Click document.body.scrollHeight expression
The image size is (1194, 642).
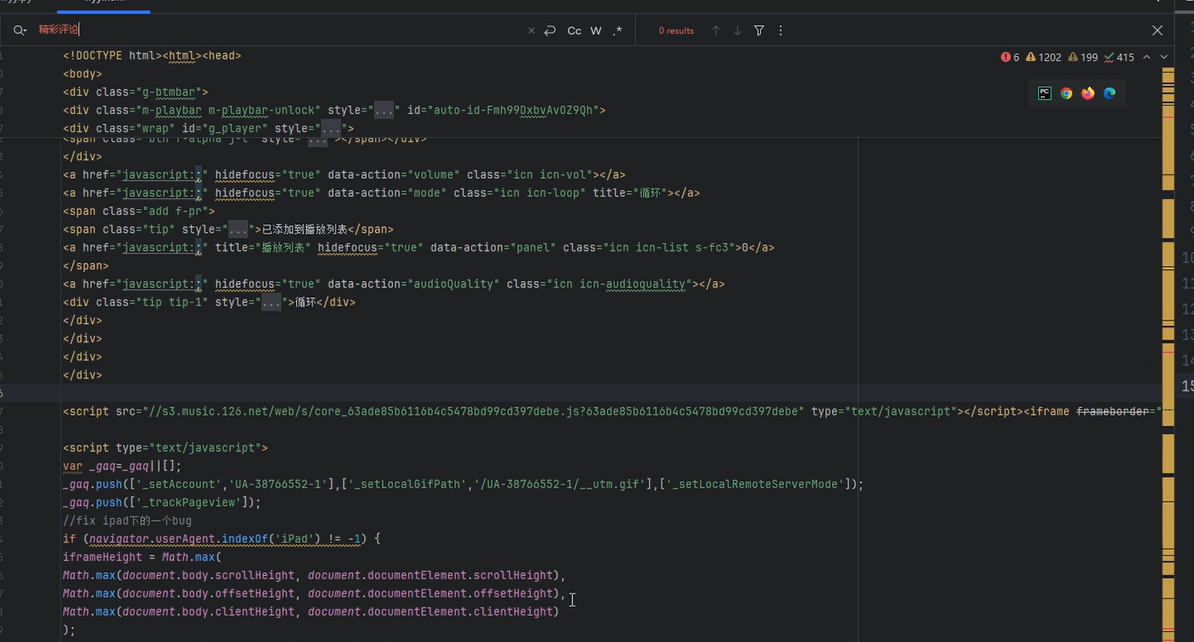208,576
